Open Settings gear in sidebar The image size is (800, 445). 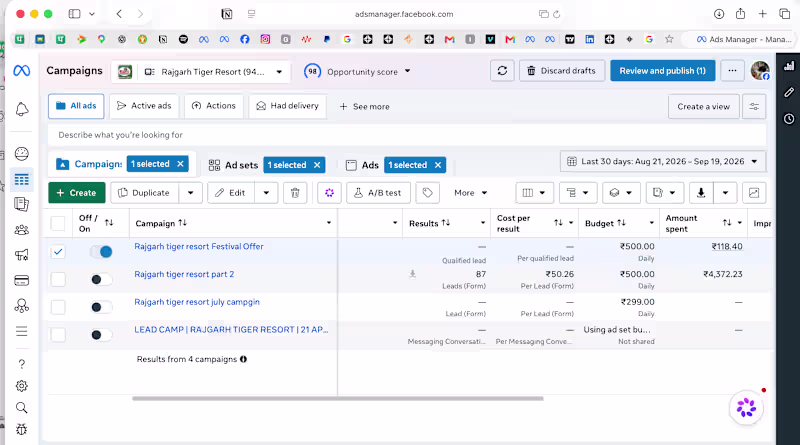(x=21, y=386)
